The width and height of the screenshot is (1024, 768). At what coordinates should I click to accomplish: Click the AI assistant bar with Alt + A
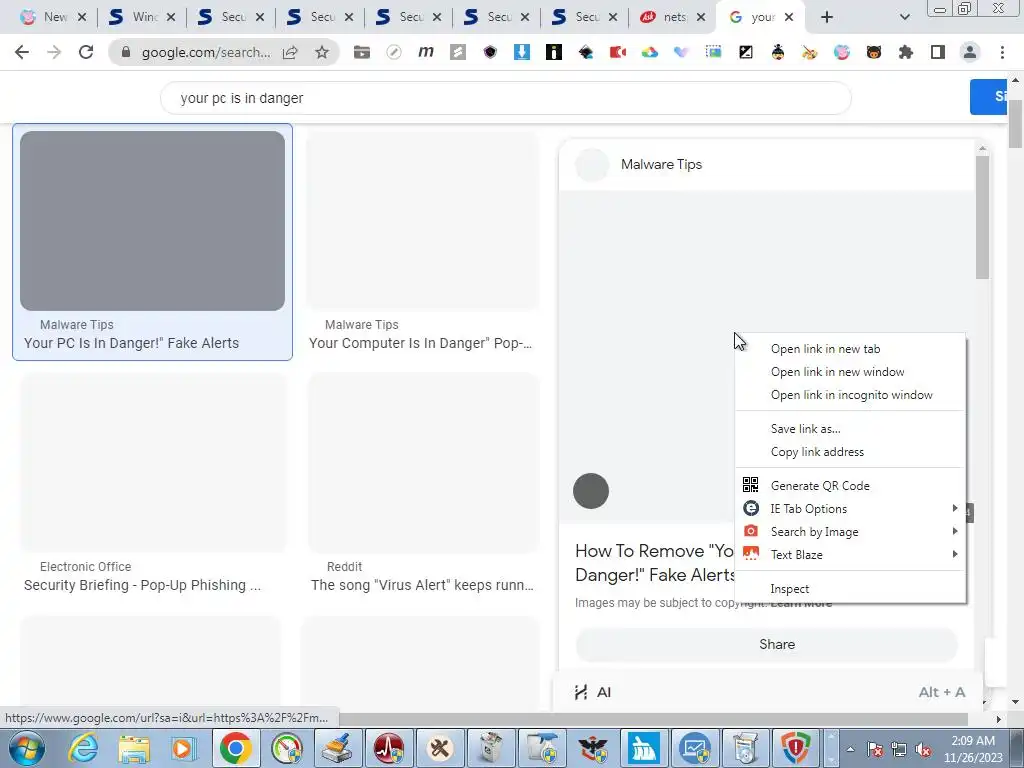(768, 692)
